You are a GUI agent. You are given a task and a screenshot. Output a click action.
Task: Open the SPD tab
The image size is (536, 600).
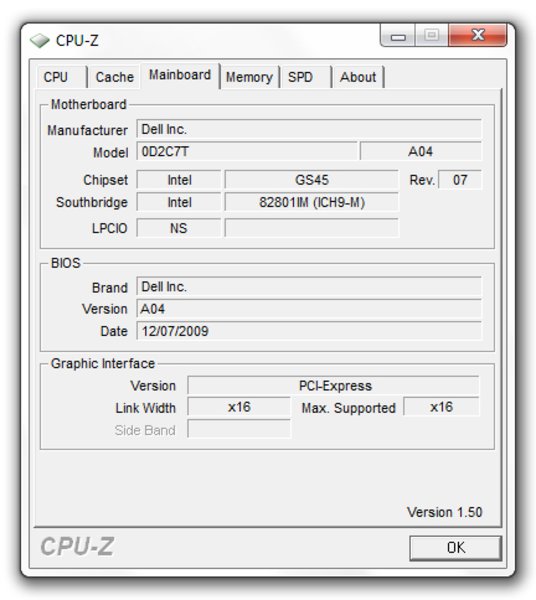tap(305, 77)
